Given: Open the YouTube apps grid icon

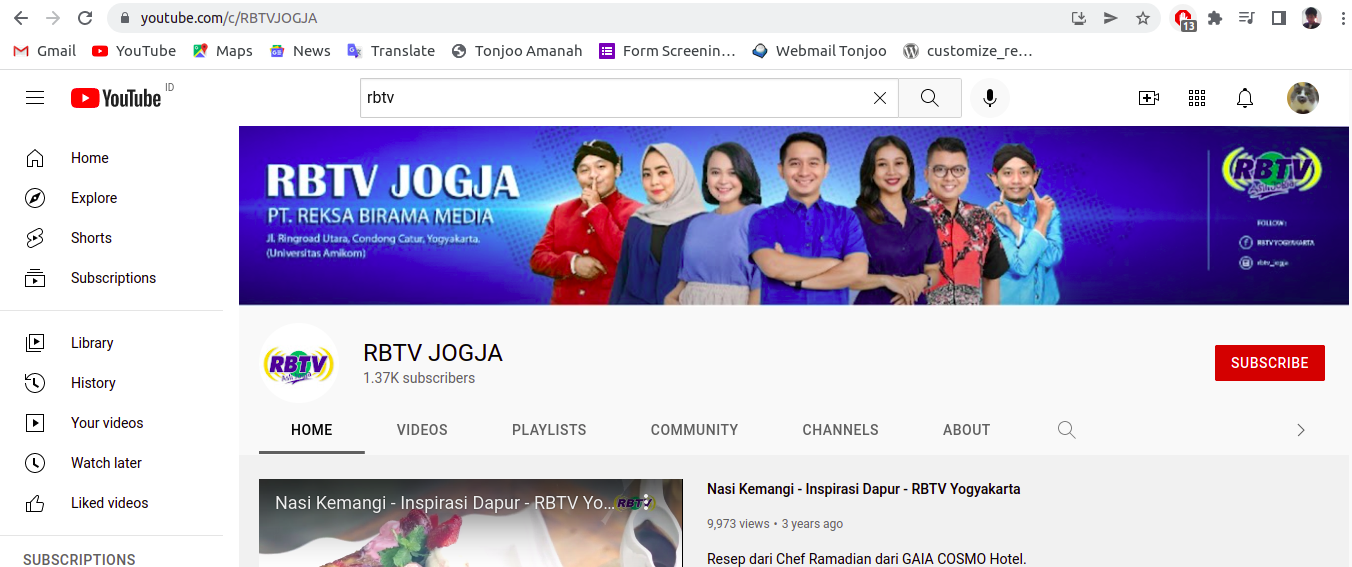Looking at the screenshot, I should tap(1197, 98).
